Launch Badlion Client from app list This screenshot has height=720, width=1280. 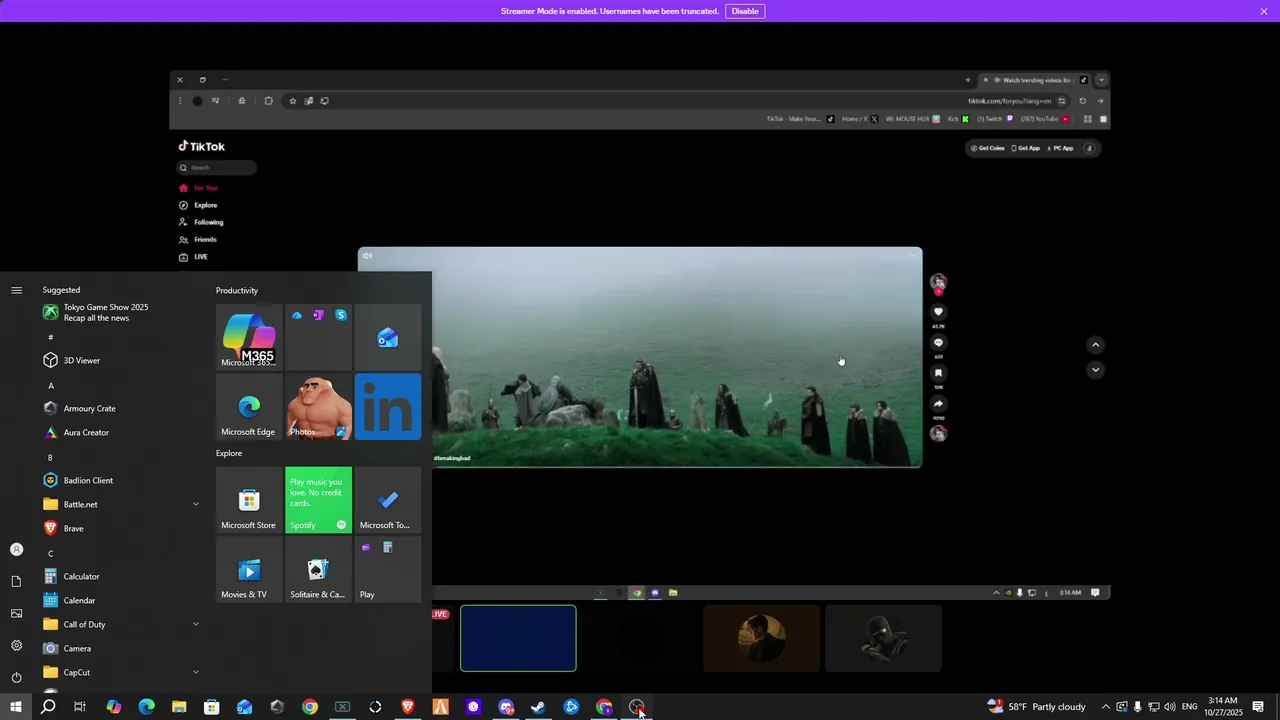pyautogui.click(x=120, y=480)
